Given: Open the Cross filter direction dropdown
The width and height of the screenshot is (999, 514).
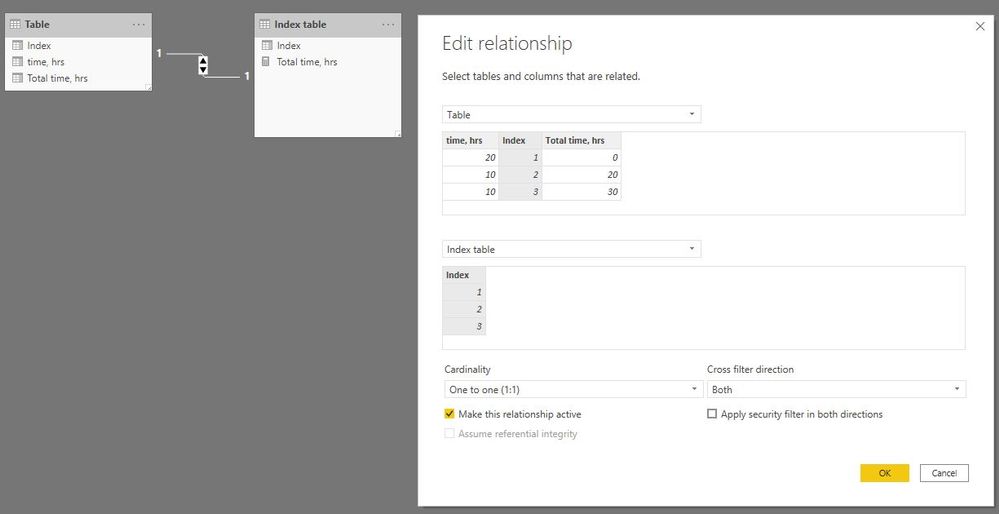Looking at the screenshot, I should pos(837,389).
